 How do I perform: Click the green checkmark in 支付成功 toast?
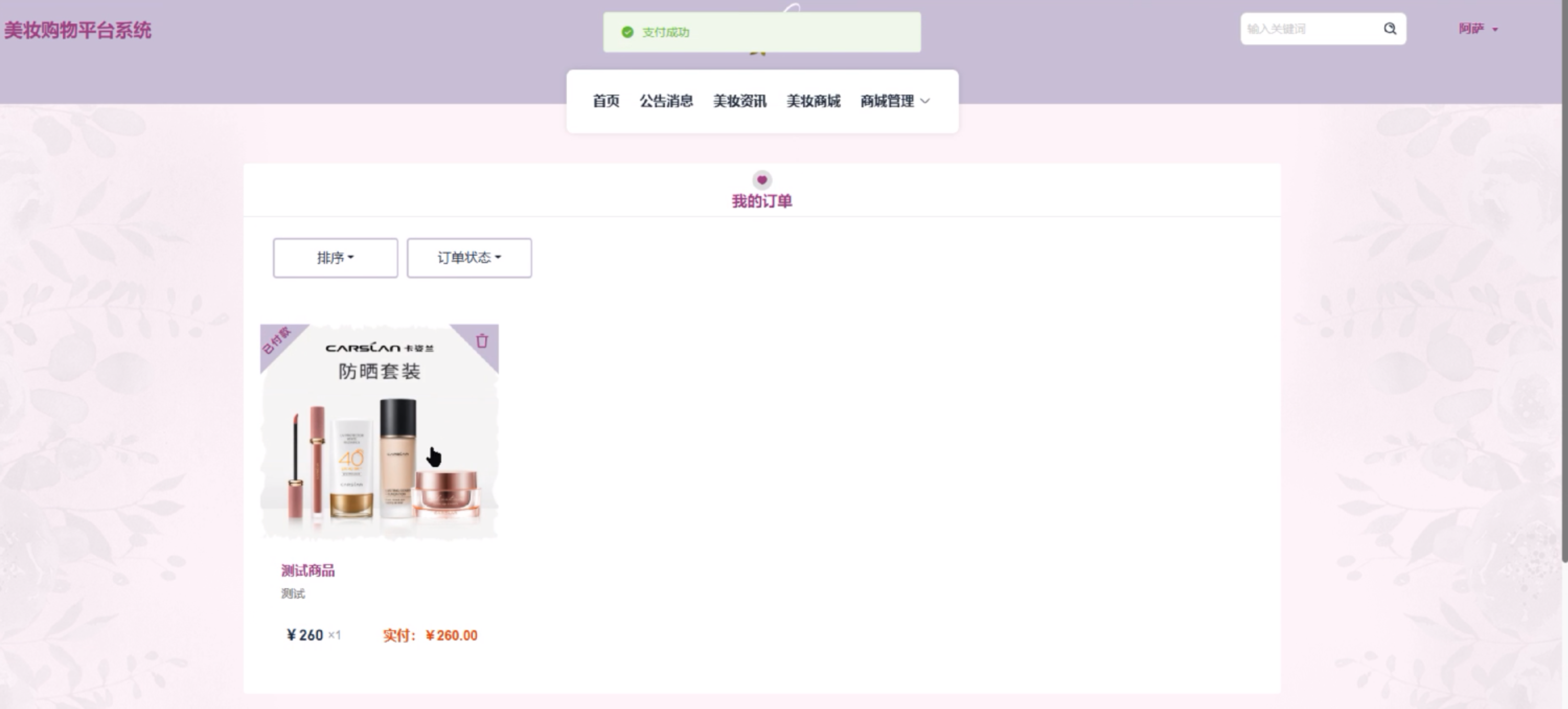(627, 32)
